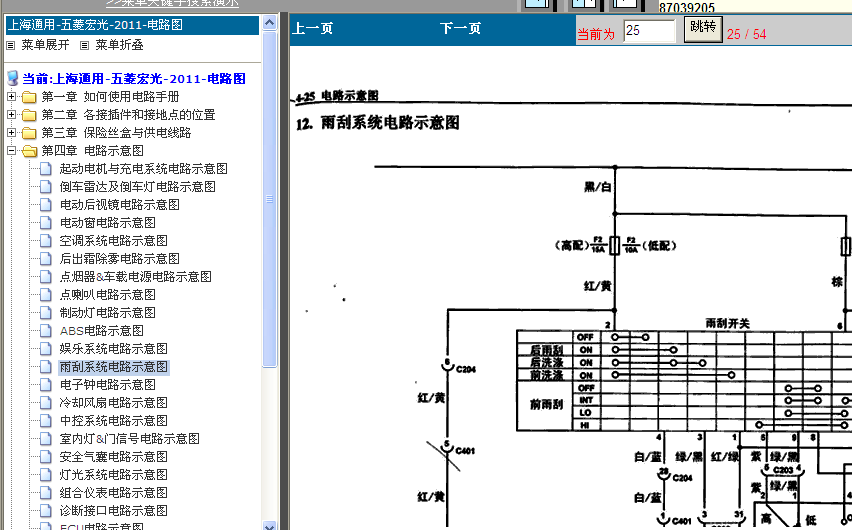The image size is (852, 530).
Task: Click the 跳转 jump button
Action: (x=703, y=28)
